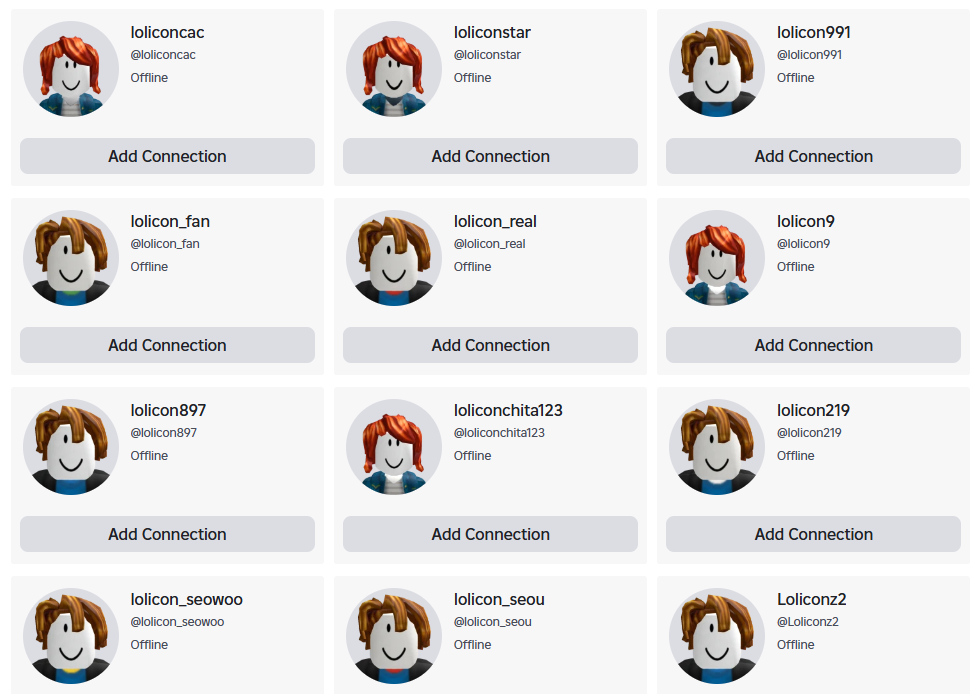Click Offline status under @lolicon_seou
Image resolution: width=979 pixels, height=694 pixels.
[473, 645]
